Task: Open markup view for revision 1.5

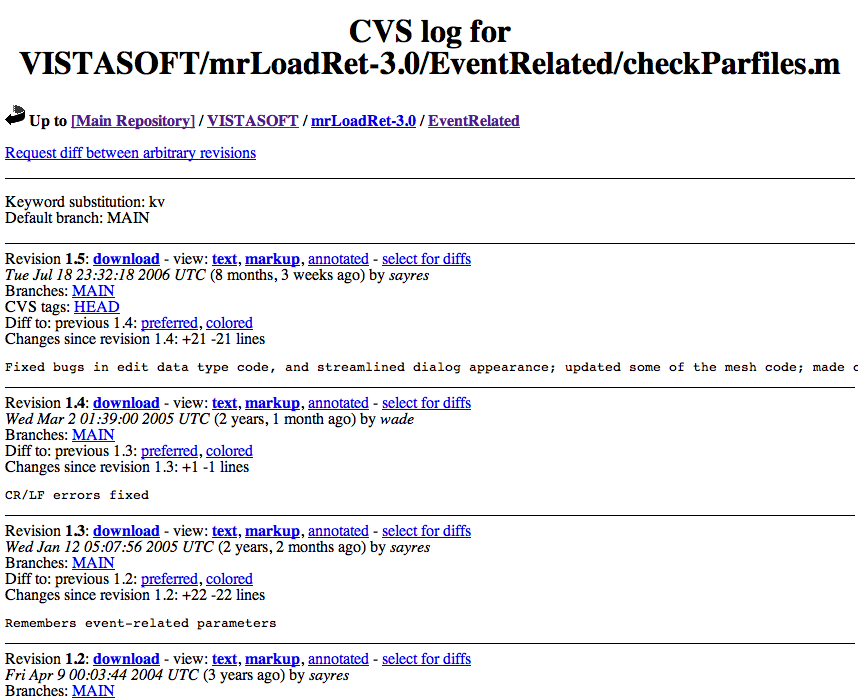Action: click(272, 259)
